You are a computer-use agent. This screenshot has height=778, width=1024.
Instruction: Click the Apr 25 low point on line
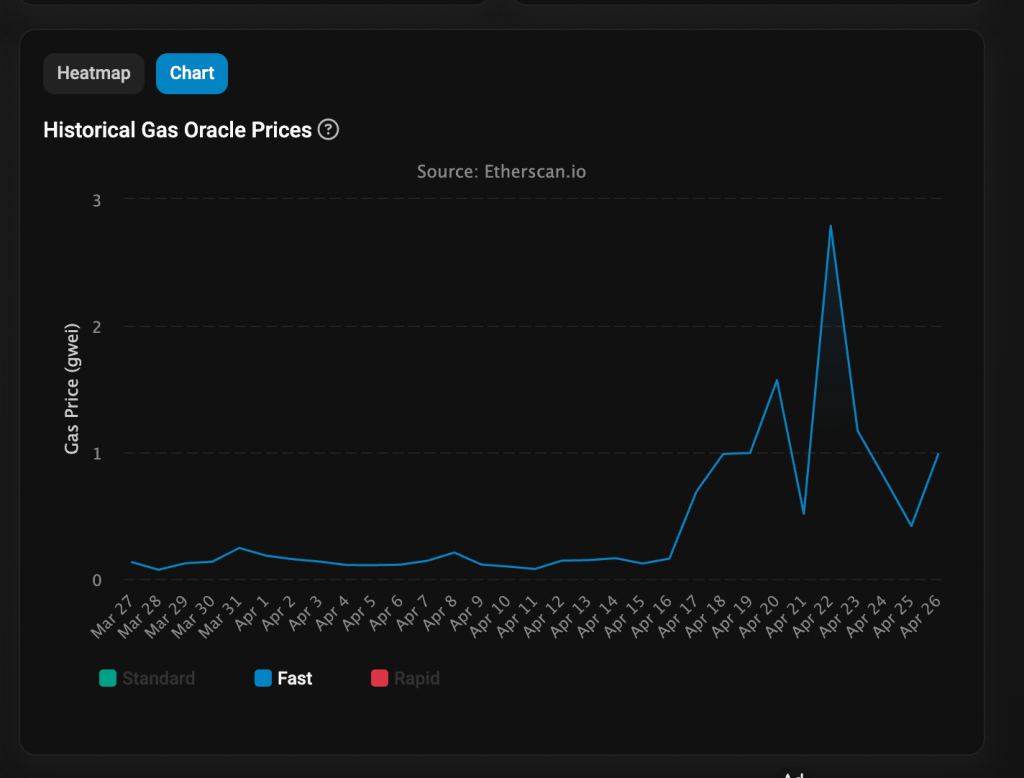point(911,526)
